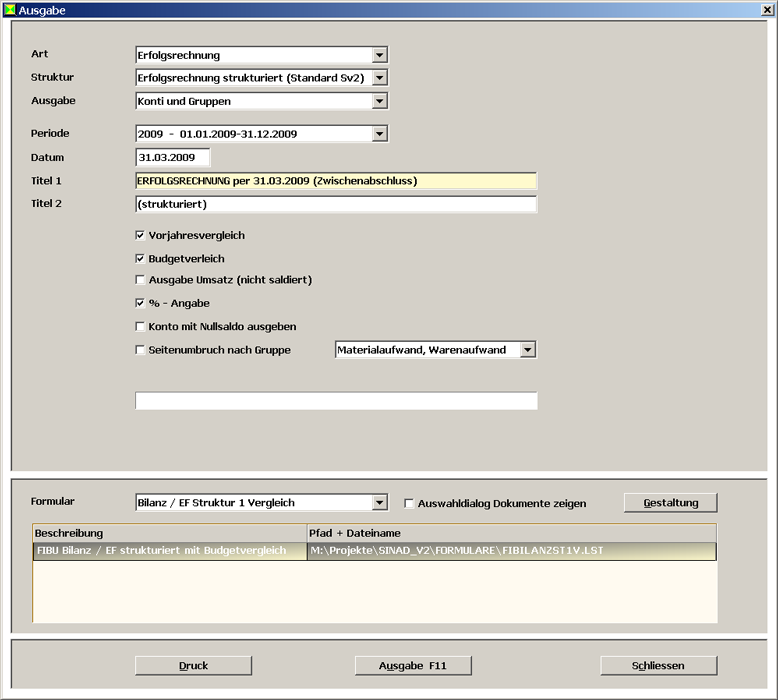Click the Druck button
Screen dimensions: 778x700
point(193,666)
